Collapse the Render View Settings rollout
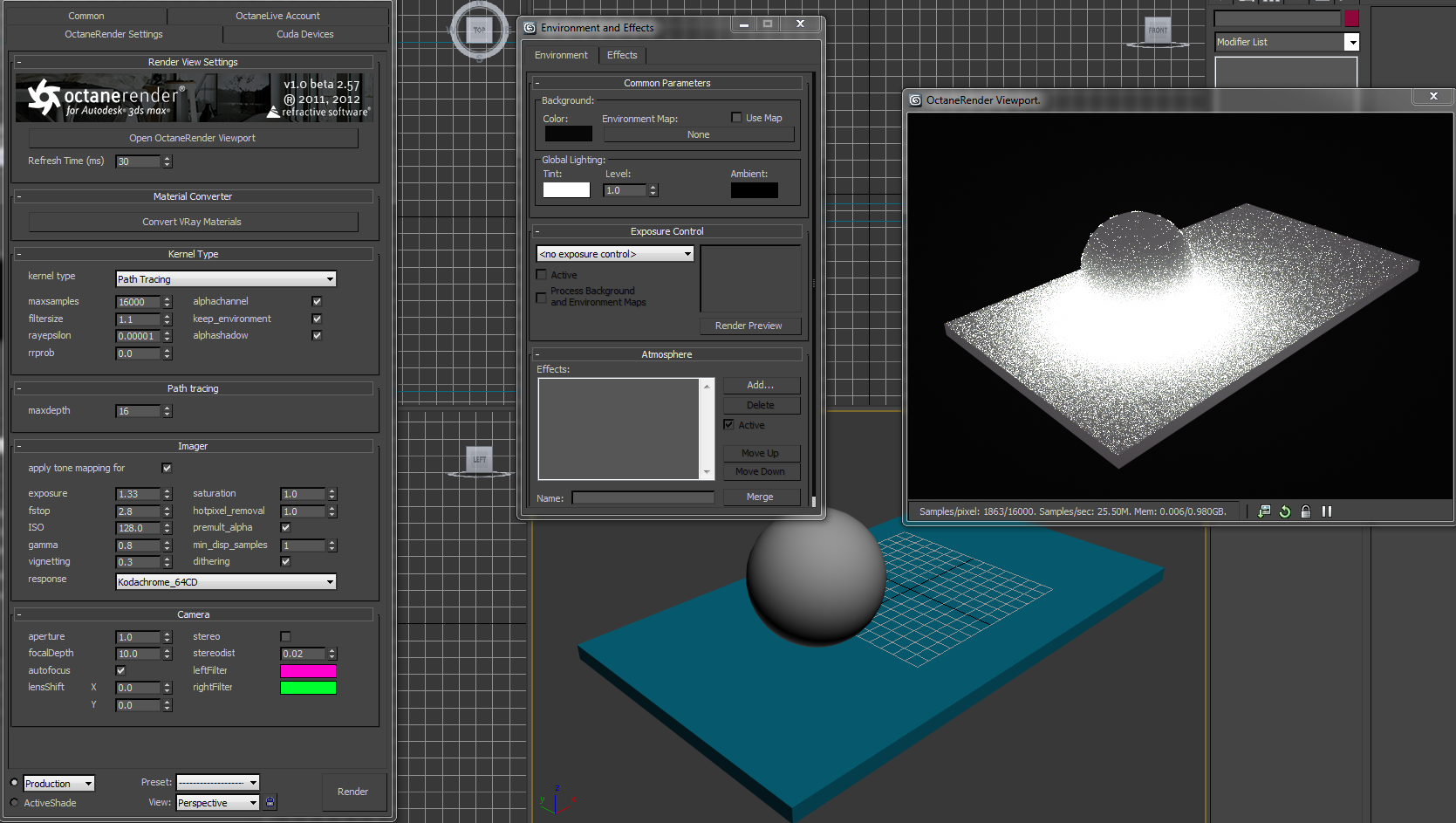 [193, 62]
